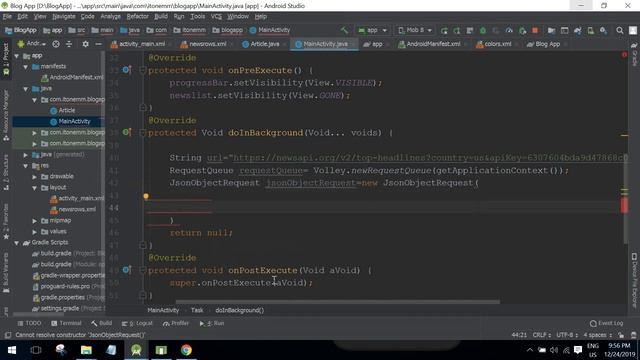Click the Profile app gauge icon
640x360 pixels.
tap(509, 31)
